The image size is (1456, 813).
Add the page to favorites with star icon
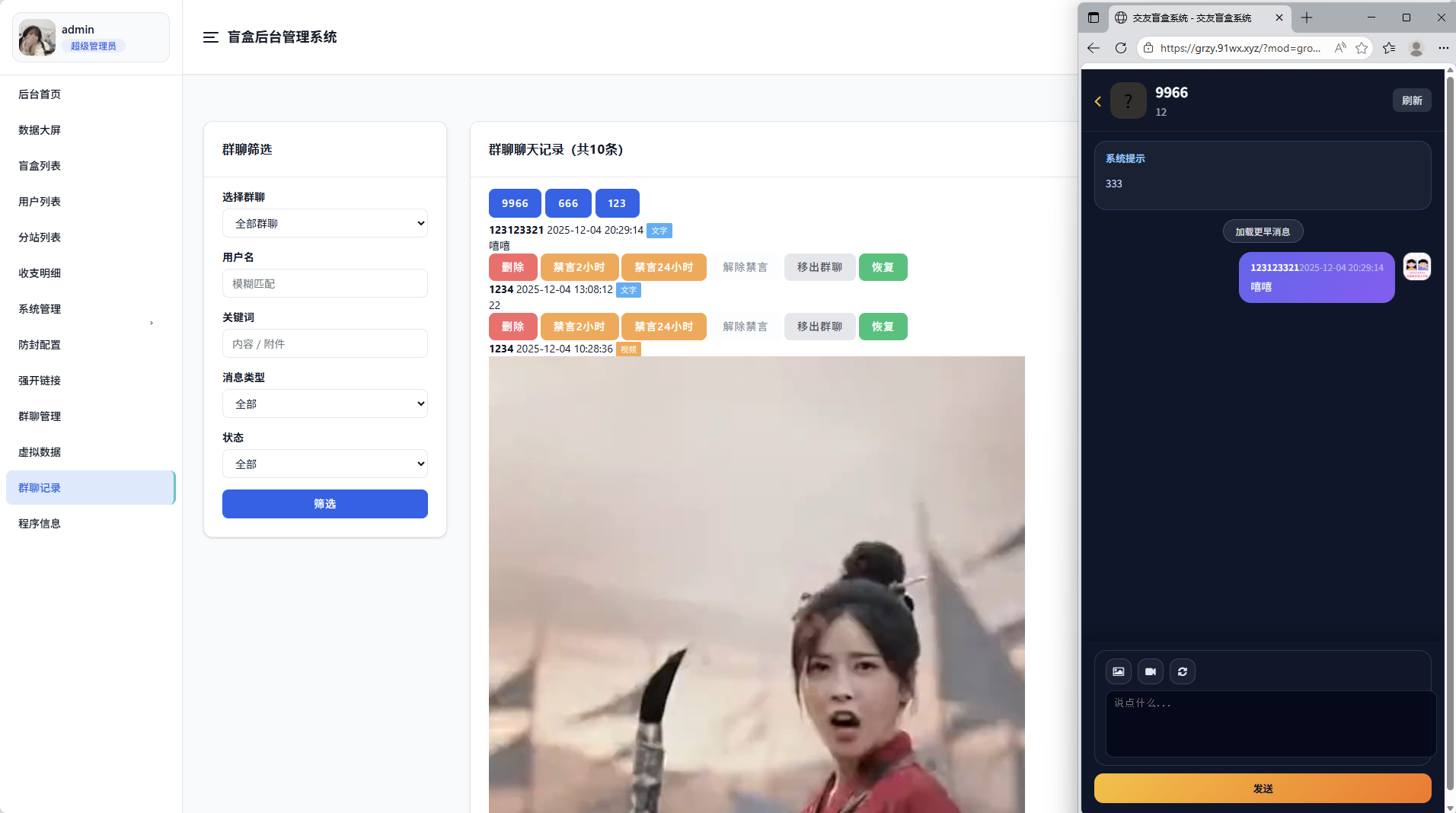tap(1362, 48)
